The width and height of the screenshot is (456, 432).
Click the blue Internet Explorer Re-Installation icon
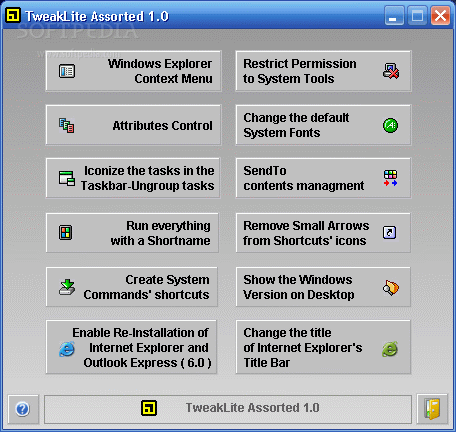tap(67, 349)
